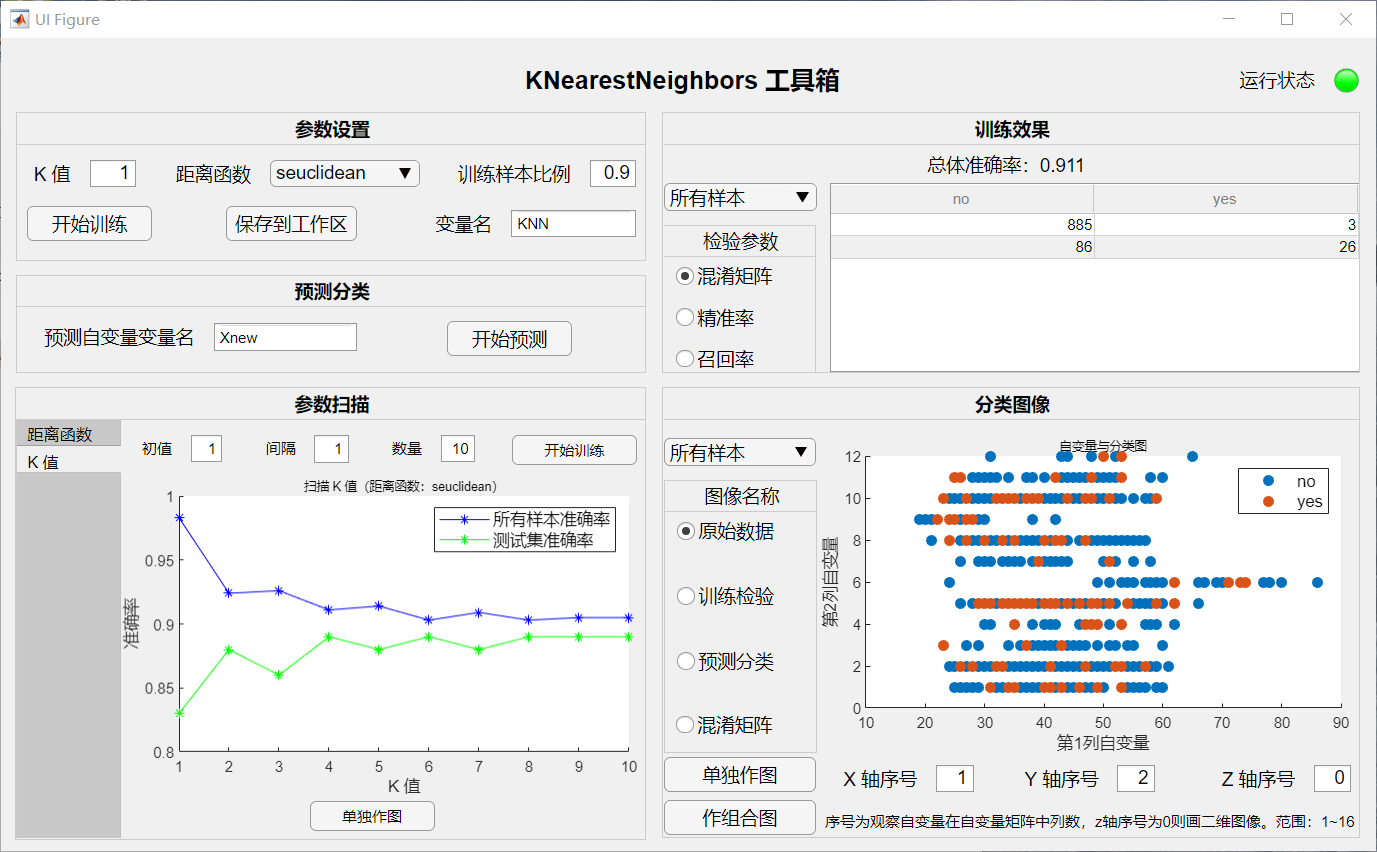Click the 准确率 y-axis label of the scan chart
The height and width of the screenshot is (852, 1377).
[x=131, y=624]
